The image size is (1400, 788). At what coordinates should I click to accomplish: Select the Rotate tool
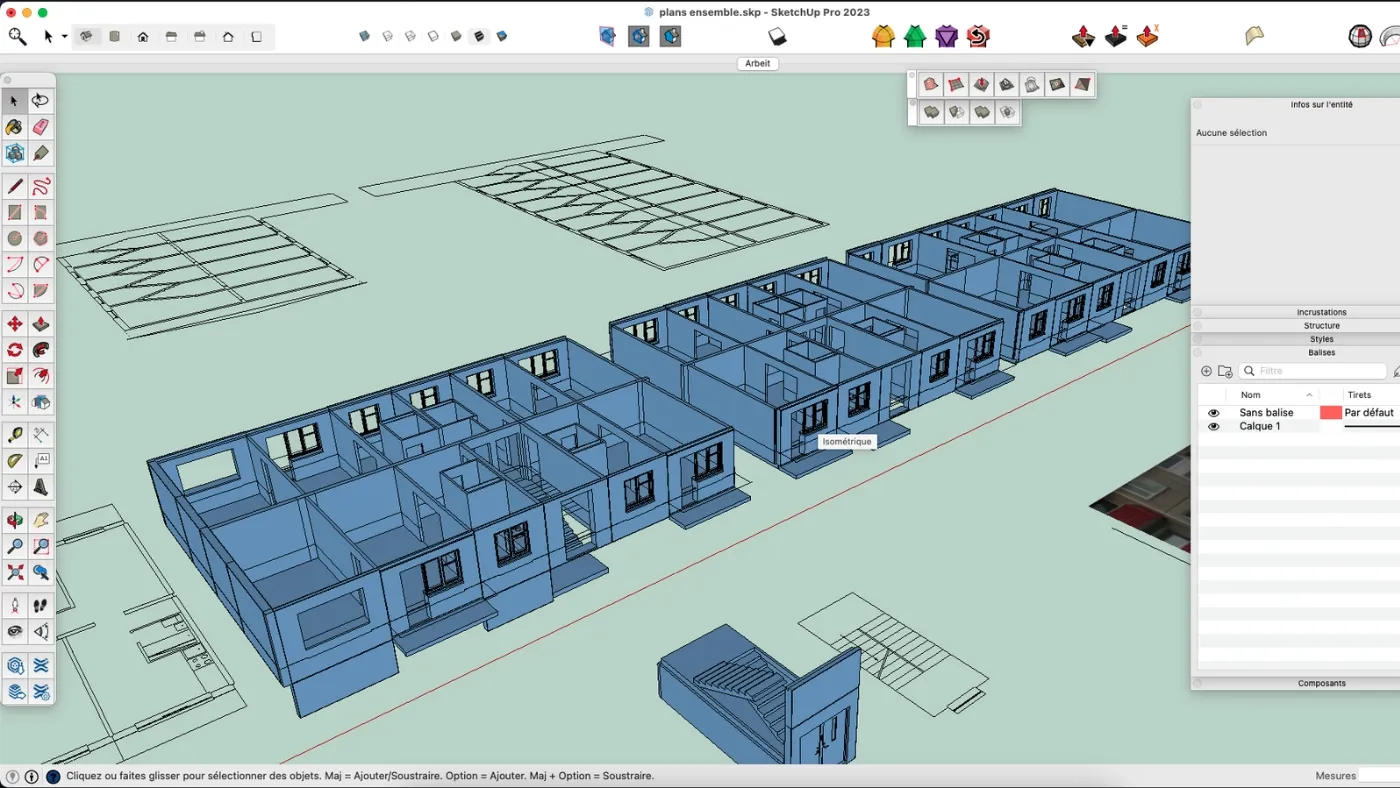point(13,350)
